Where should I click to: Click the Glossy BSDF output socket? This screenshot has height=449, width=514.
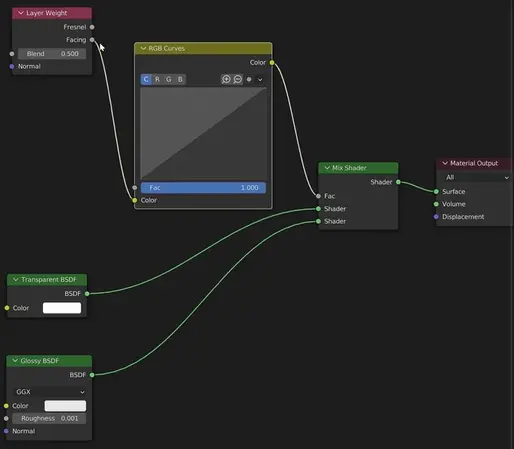[92, 375]
